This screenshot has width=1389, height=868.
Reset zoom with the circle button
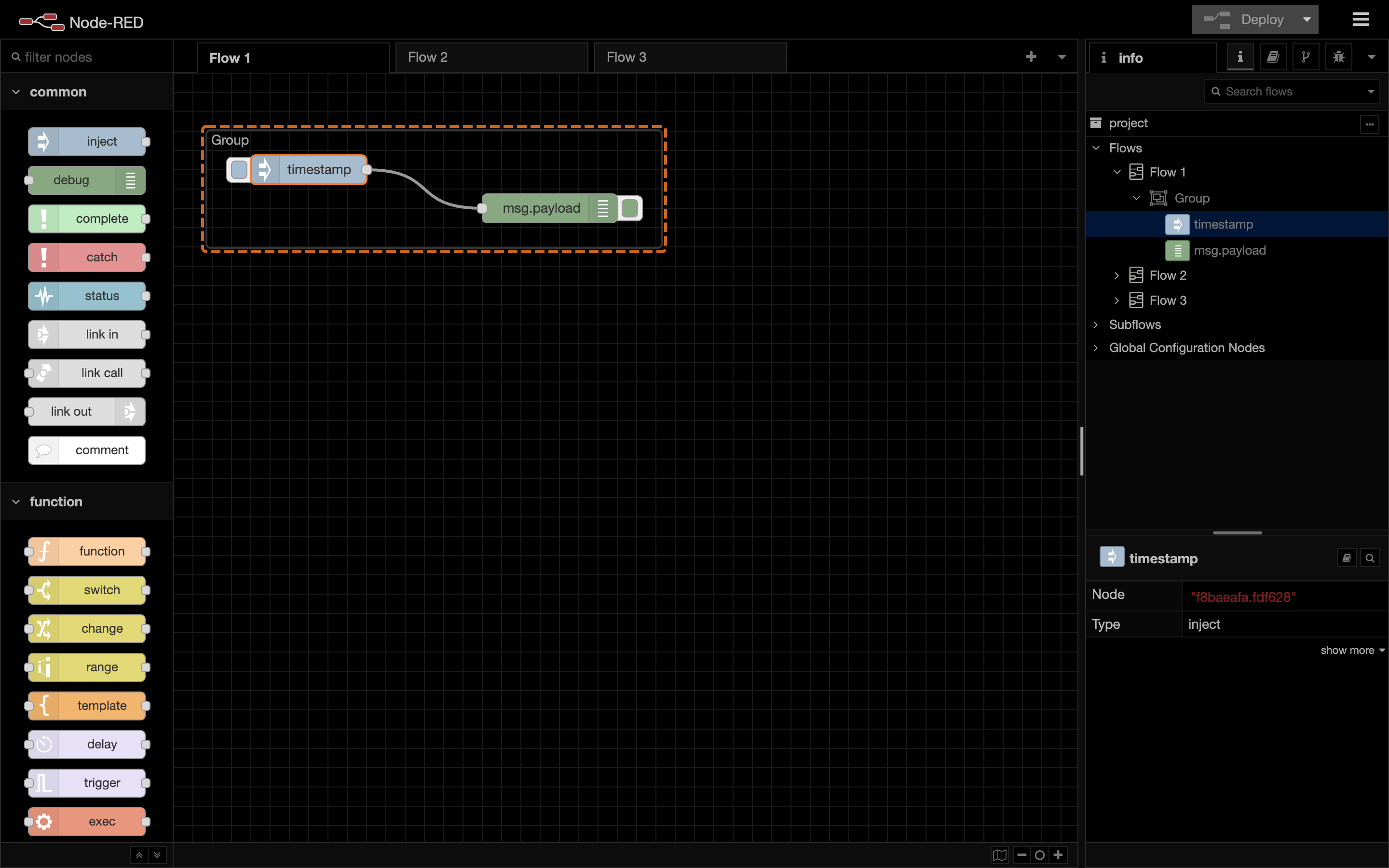pyautogui.click(x=1039, y=855)
